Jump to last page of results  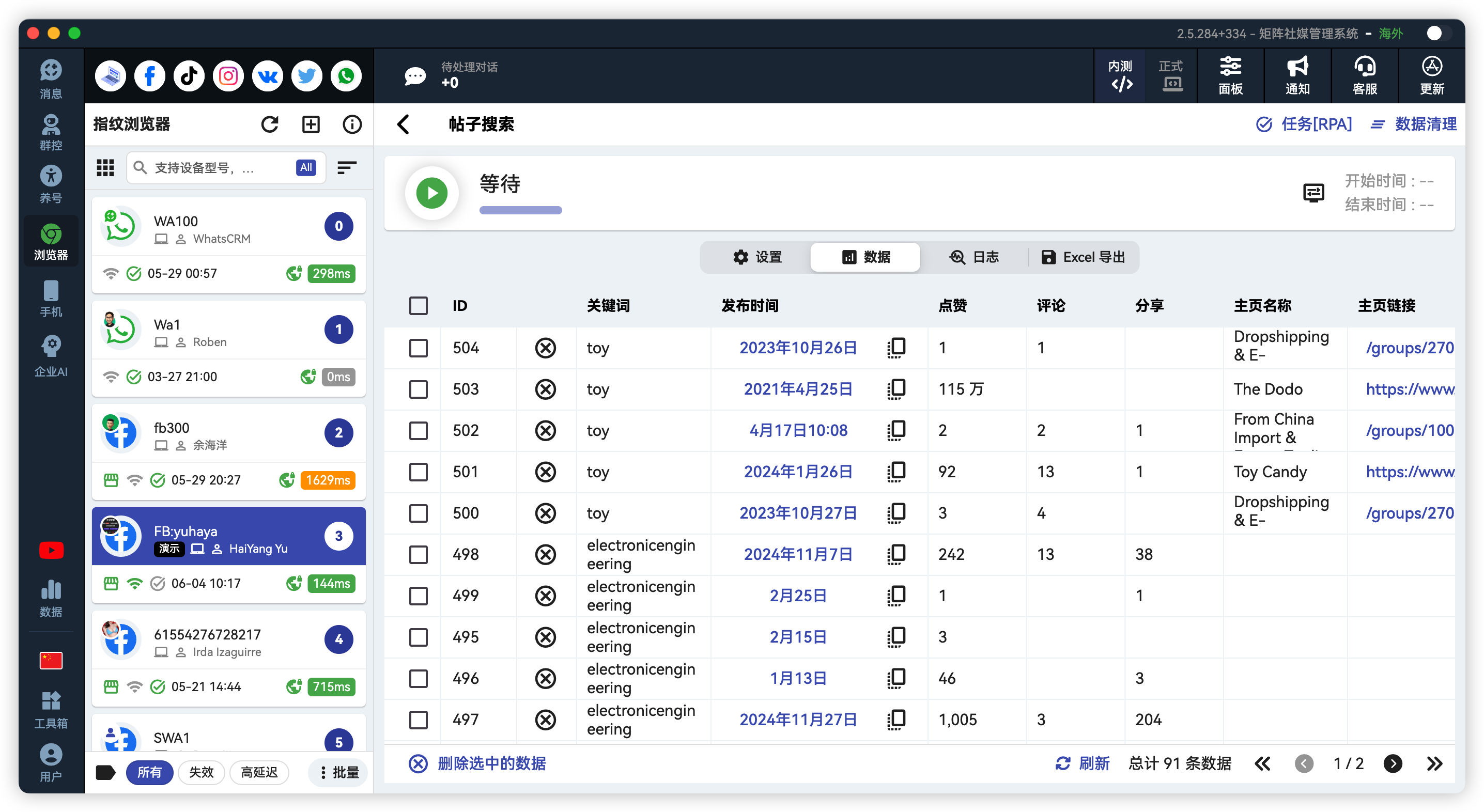click(x=1434, y=763)
